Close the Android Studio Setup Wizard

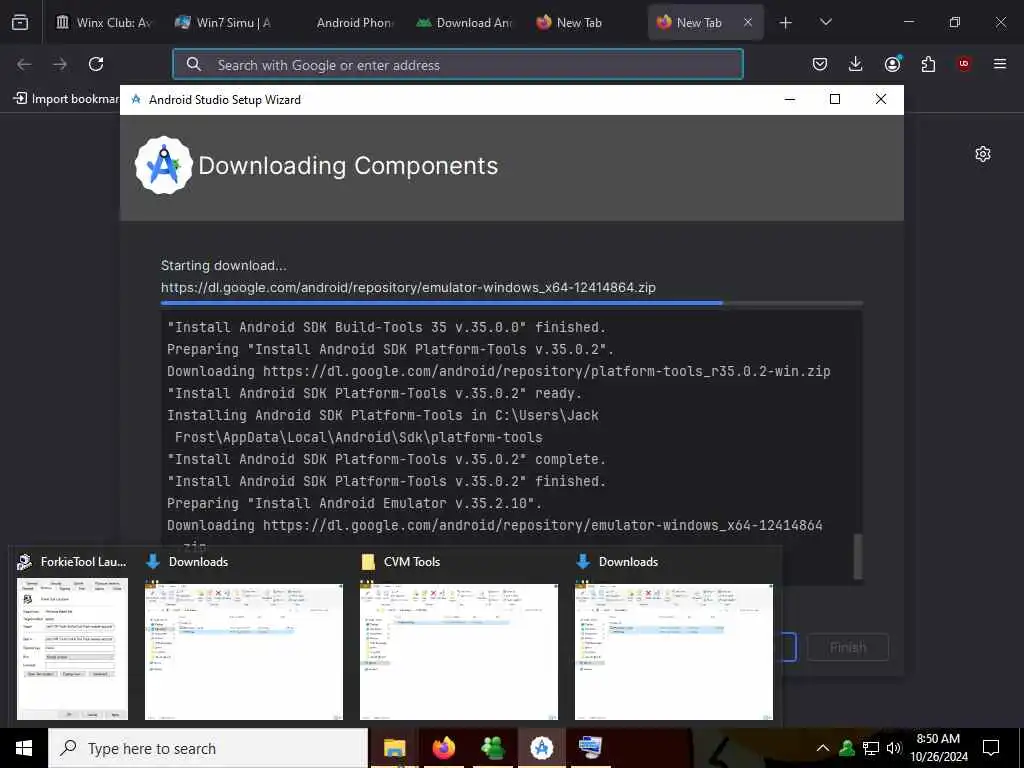tap(880, 99)
